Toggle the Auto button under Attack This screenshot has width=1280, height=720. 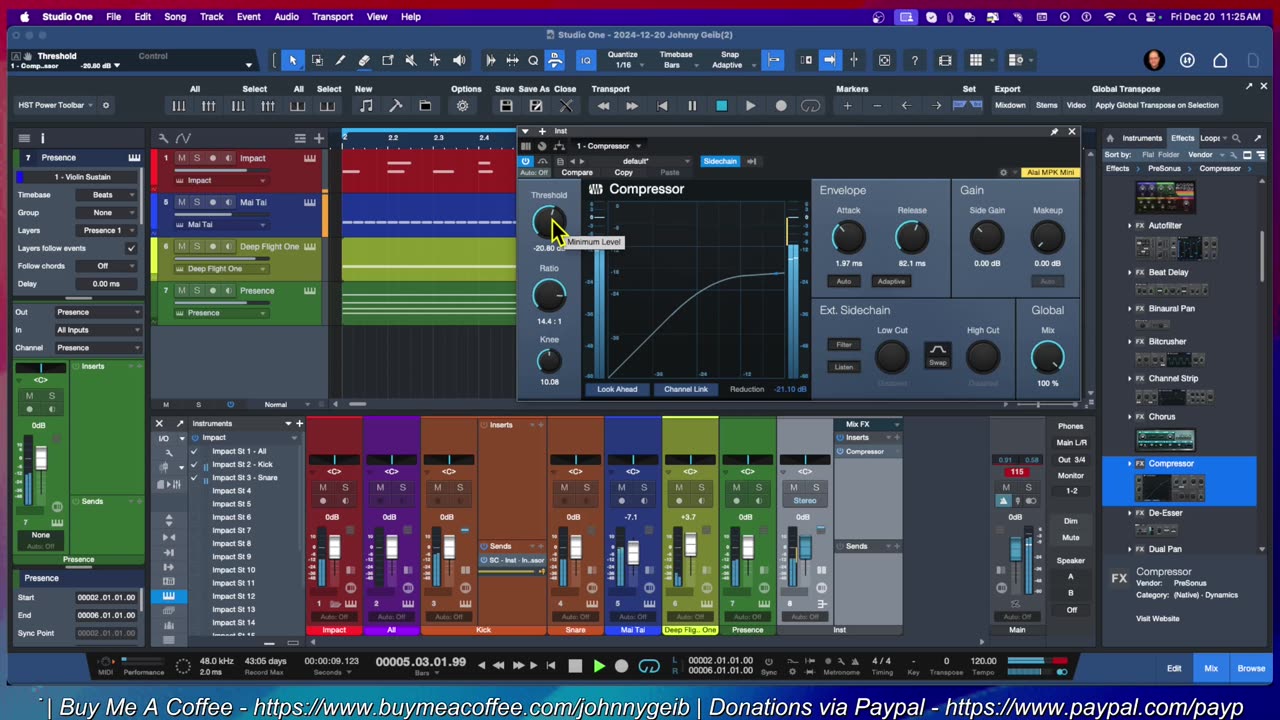coord(844,281)
